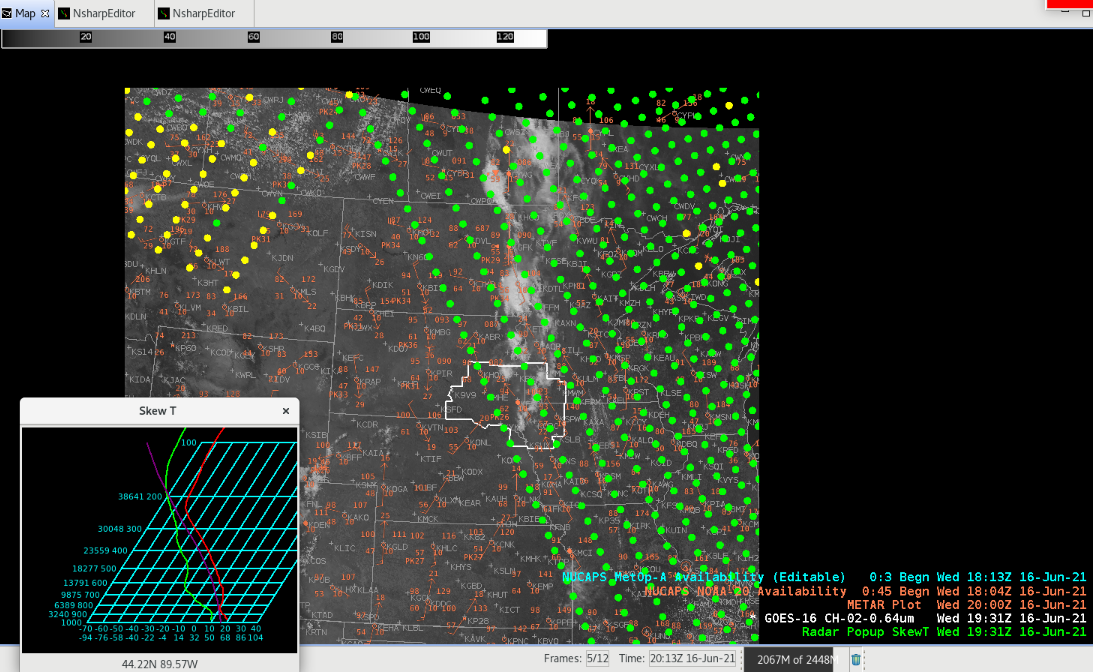Click the Frames 5/12 field

pyautogui.click(x=597, y=659)
